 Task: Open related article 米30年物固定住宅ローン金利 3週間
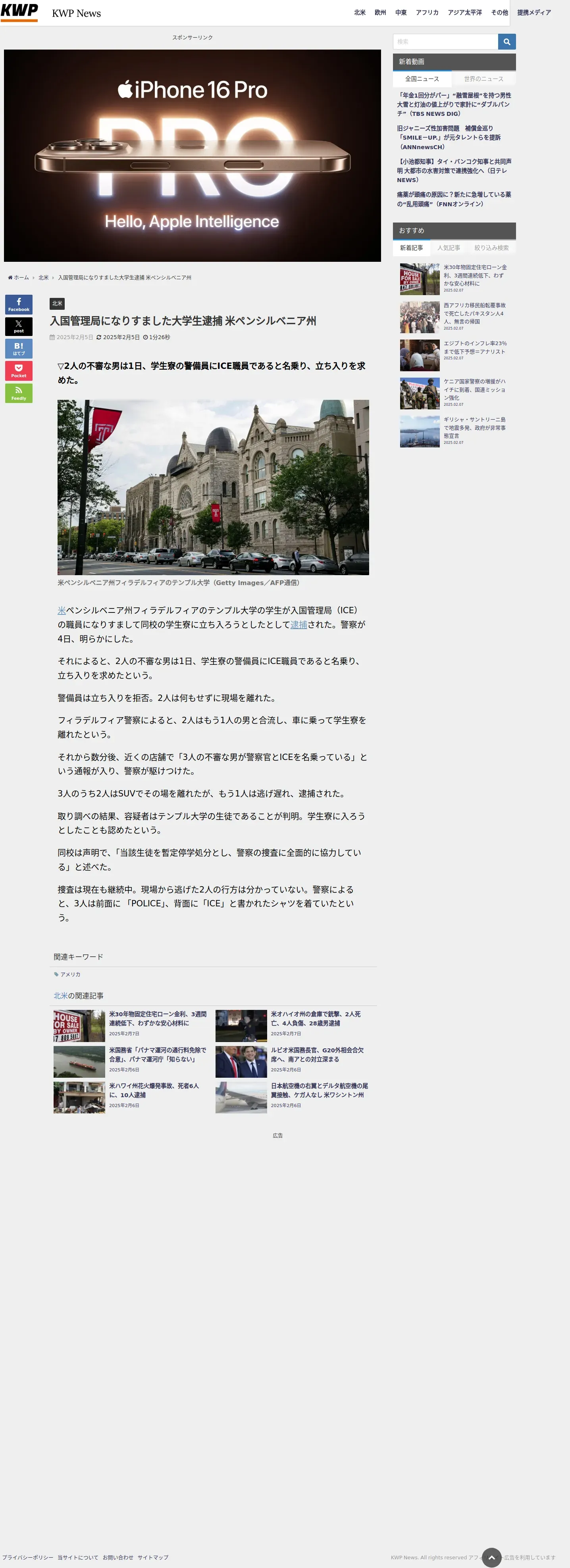[x=158, y=1019]
